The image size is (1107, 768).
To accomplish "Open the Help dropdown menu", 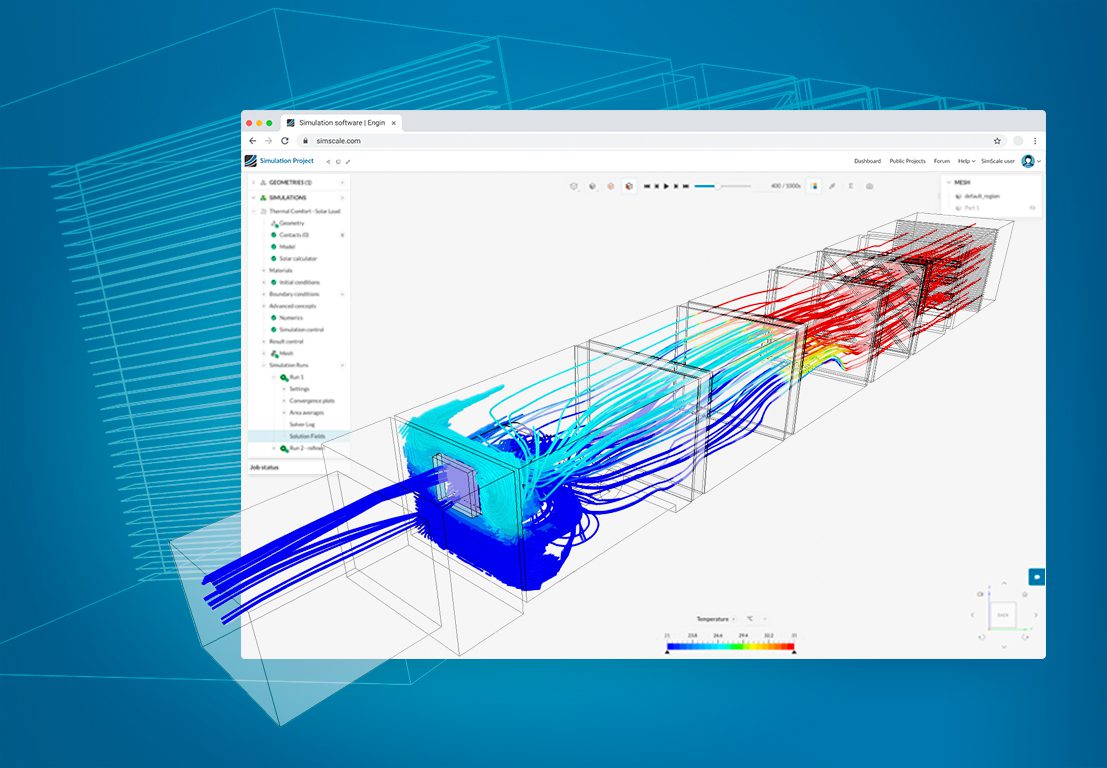I will [966, 161].
